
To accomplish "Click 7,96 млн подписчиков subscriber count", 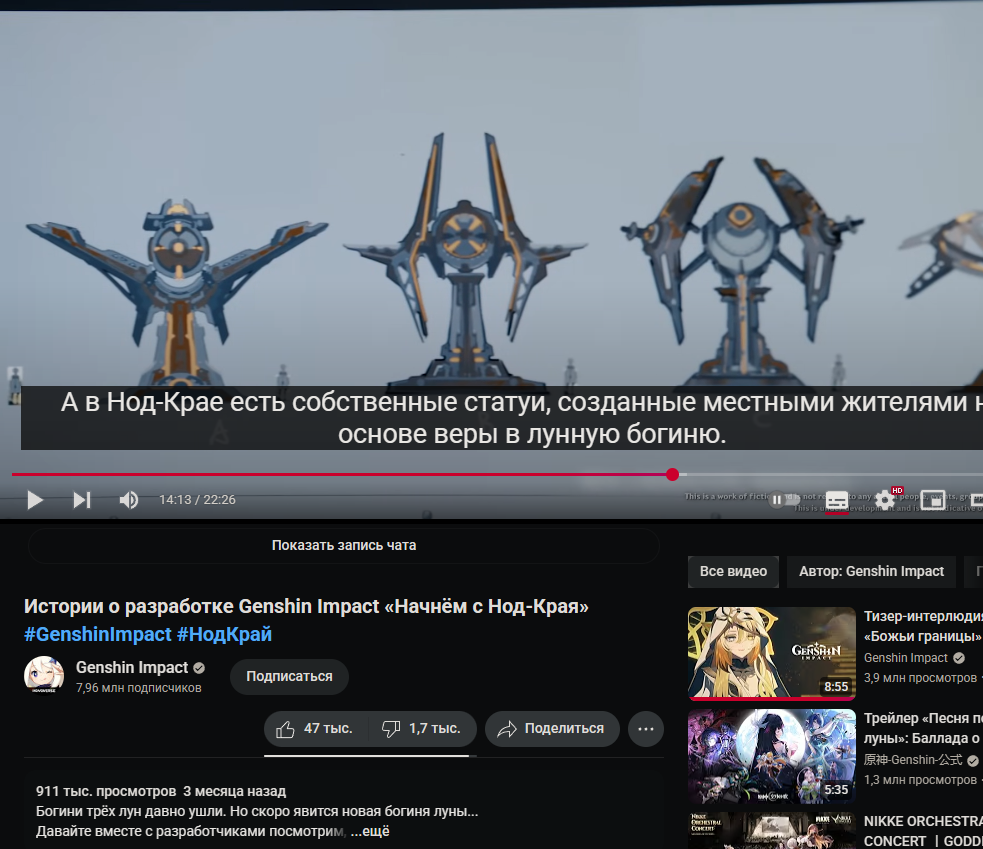I will [139, 688].
